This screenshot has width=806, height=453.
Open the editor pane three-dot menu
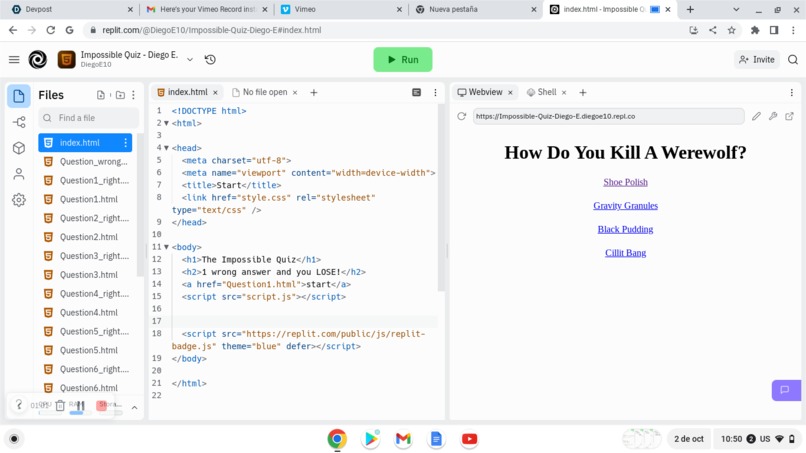coord(435,93)
